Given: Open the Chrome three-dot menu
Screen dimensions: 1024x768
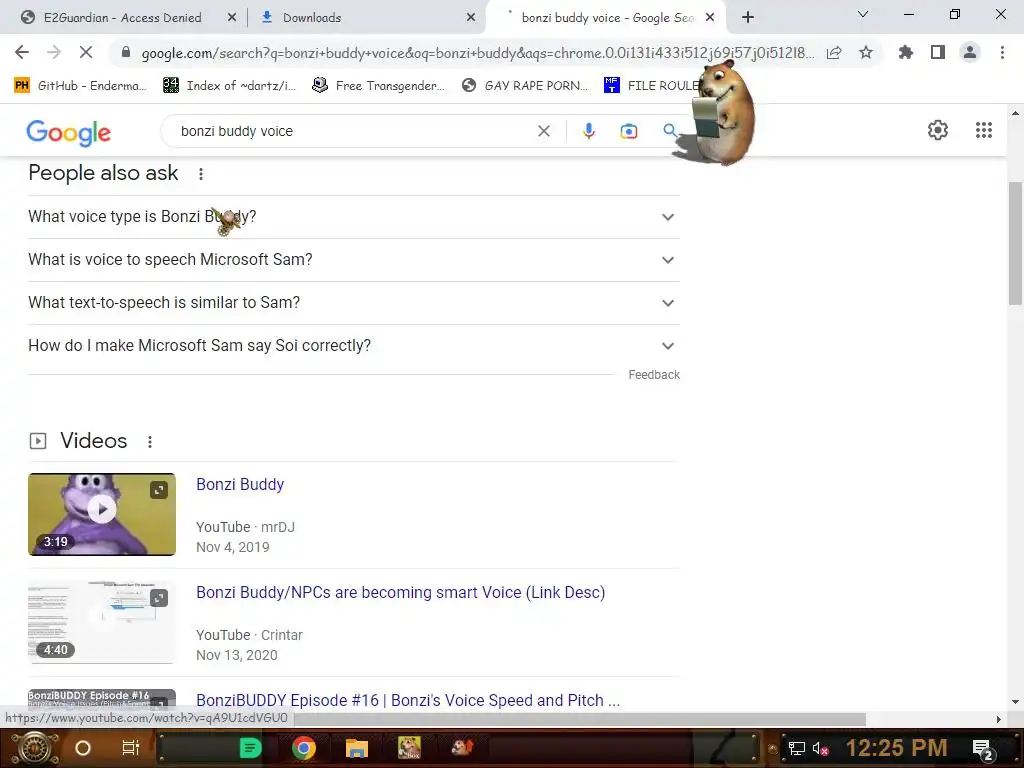Looking at the screenshot, I should [1002, 52].
